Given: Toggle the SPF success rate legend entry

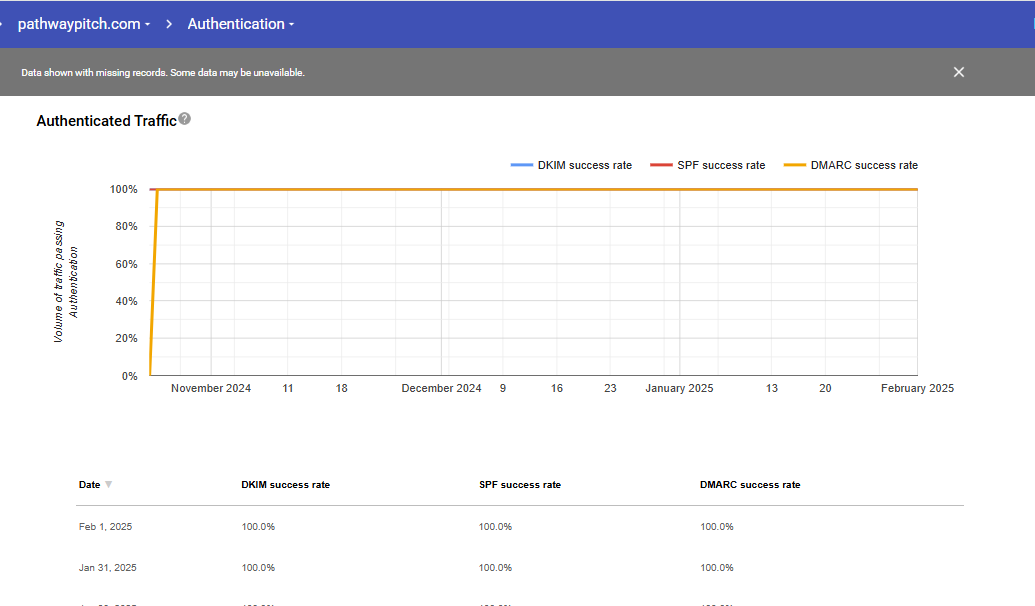Looking at the screenshot, I should [708, 165].
